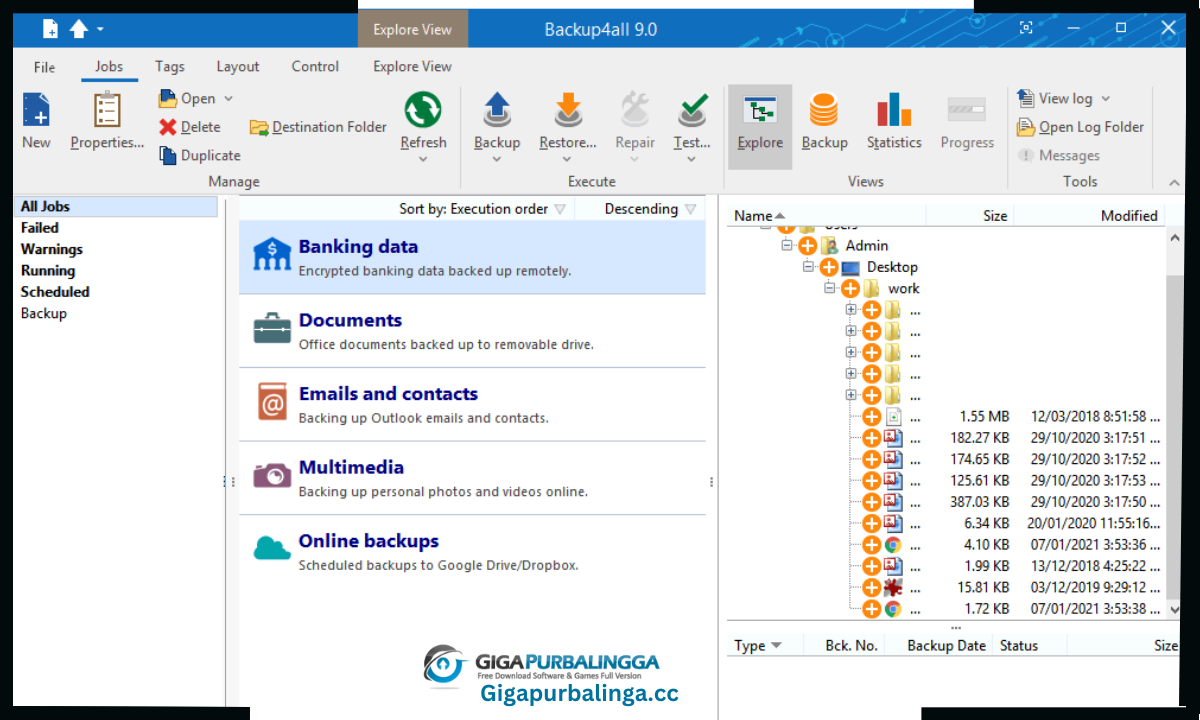Open the Explore View ribbon tab
The width and height of the screenshot is (1200, 720).
tap(412, 66)
